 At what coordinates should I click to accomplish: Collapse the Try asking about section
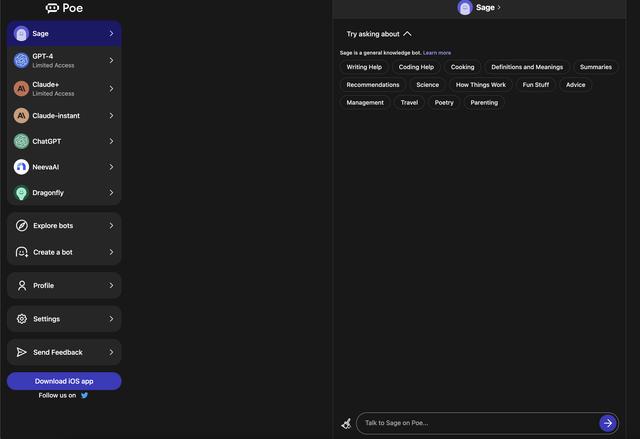coord(407,34)
